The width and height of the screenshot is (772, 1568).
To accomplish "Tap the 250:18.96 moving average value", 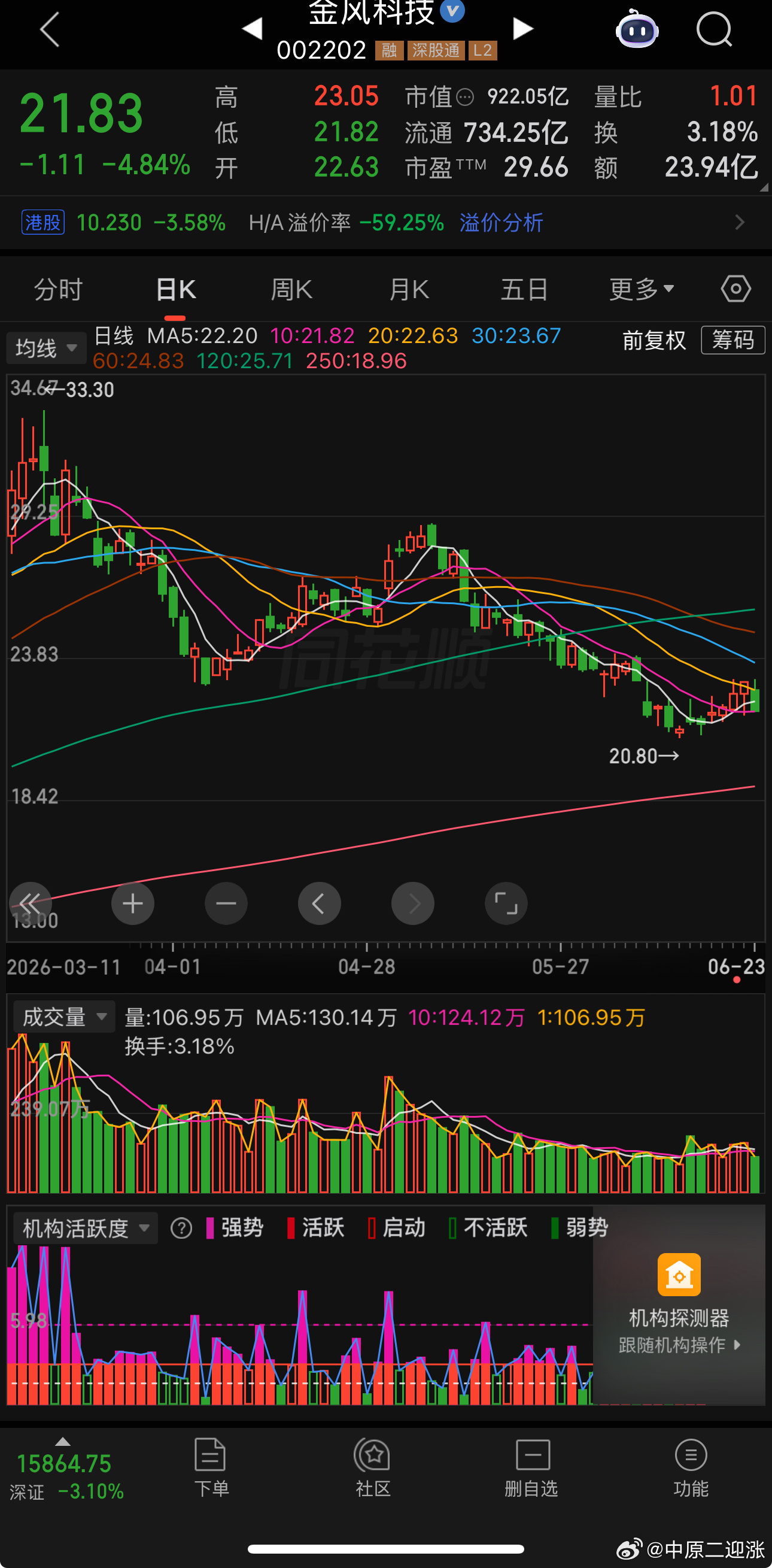I will (356, 361).
